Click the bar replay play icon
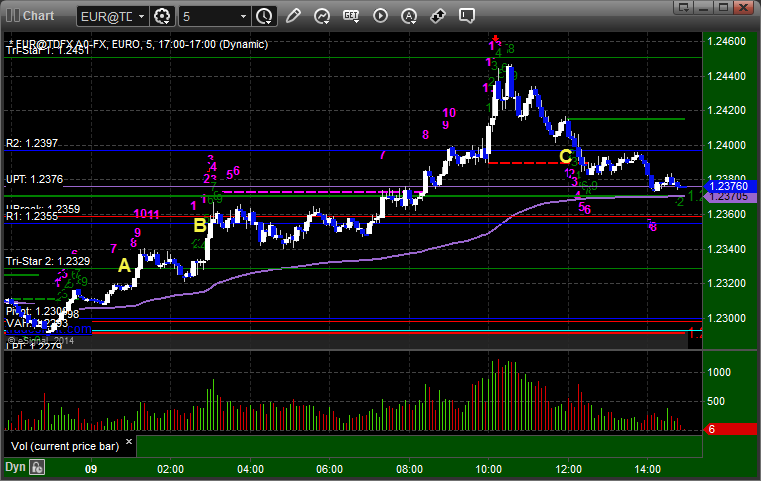The image size is (761, 481). point(380,16)
